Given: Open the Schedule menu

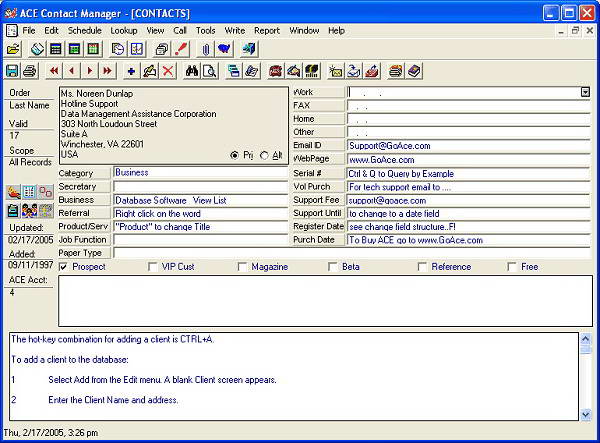Looking at the screenshot, I should coord(85,31).
